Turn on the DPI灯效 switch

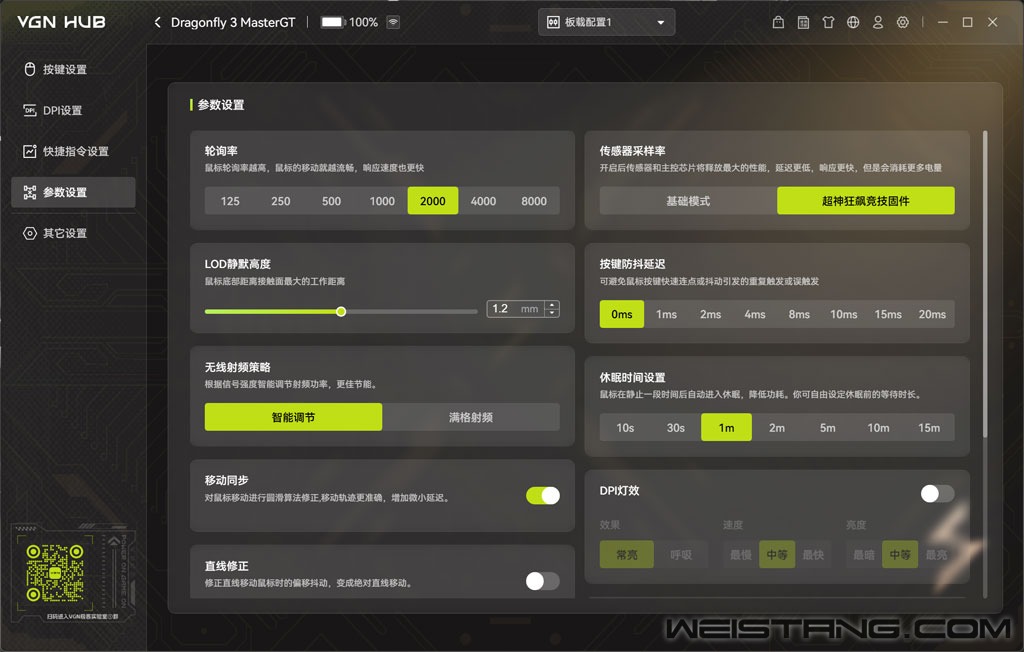point(937,493)
